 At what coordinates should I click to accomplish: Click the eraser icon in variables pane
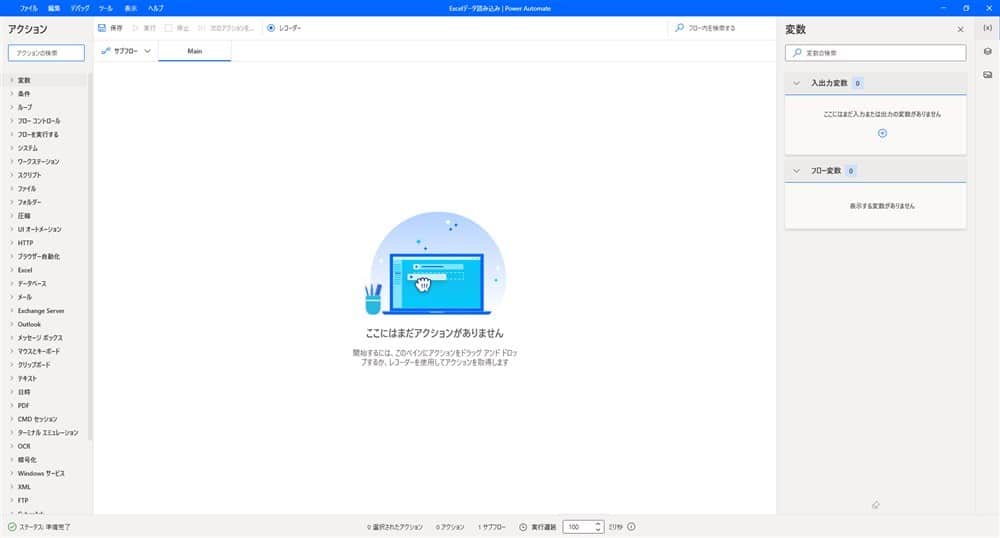point(876,505)
